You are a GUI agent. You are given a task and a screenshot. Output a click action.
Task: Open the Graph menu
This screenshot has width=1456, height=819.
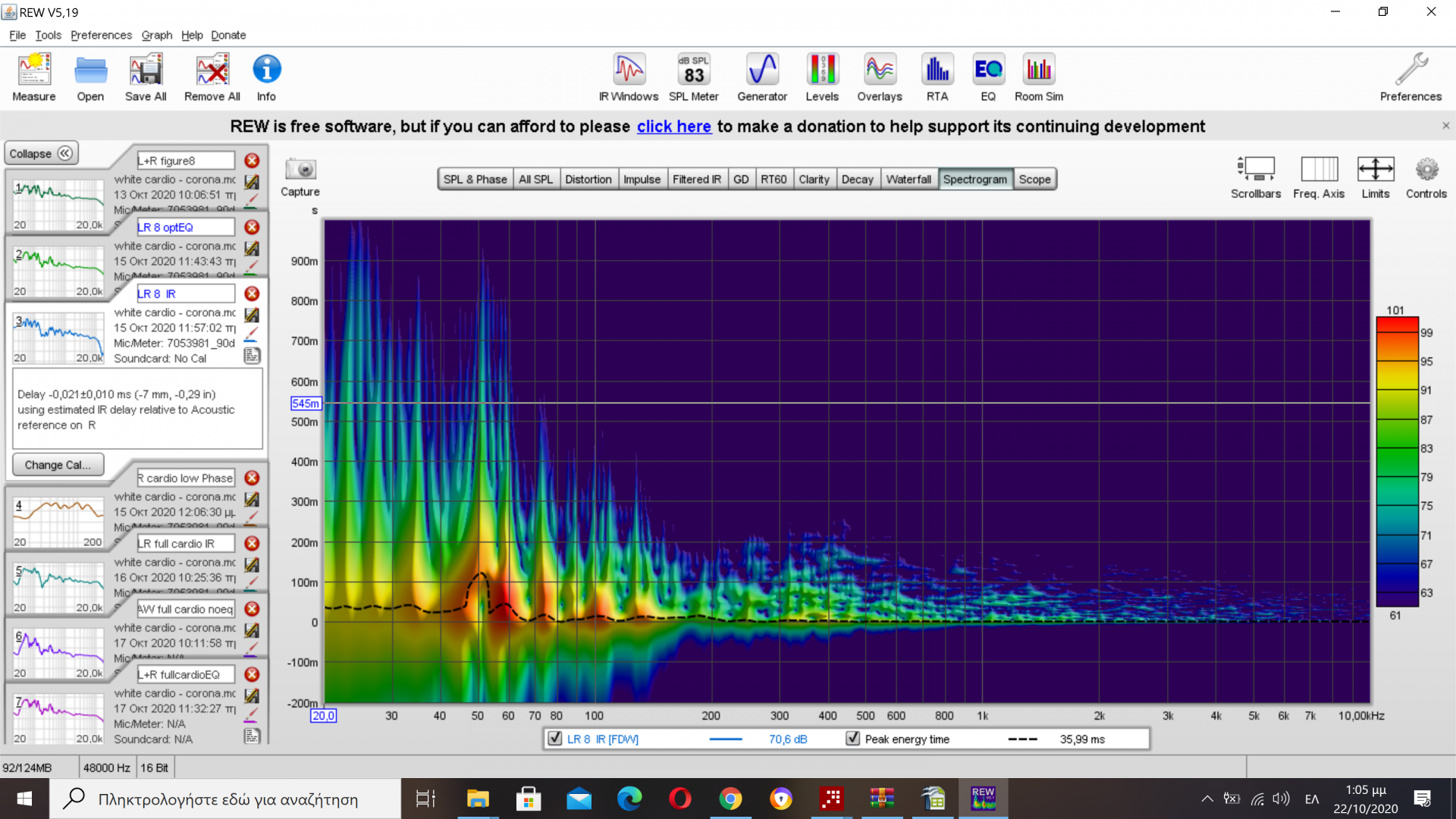pos(156,35)
